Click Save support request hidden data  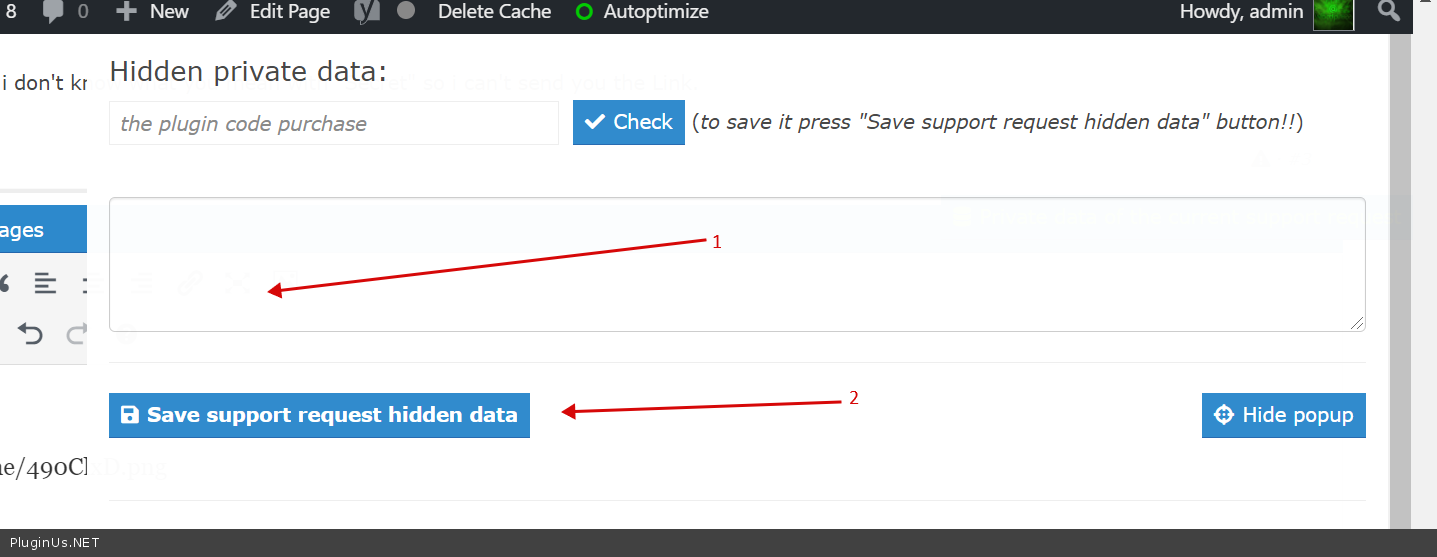point(319,415)
